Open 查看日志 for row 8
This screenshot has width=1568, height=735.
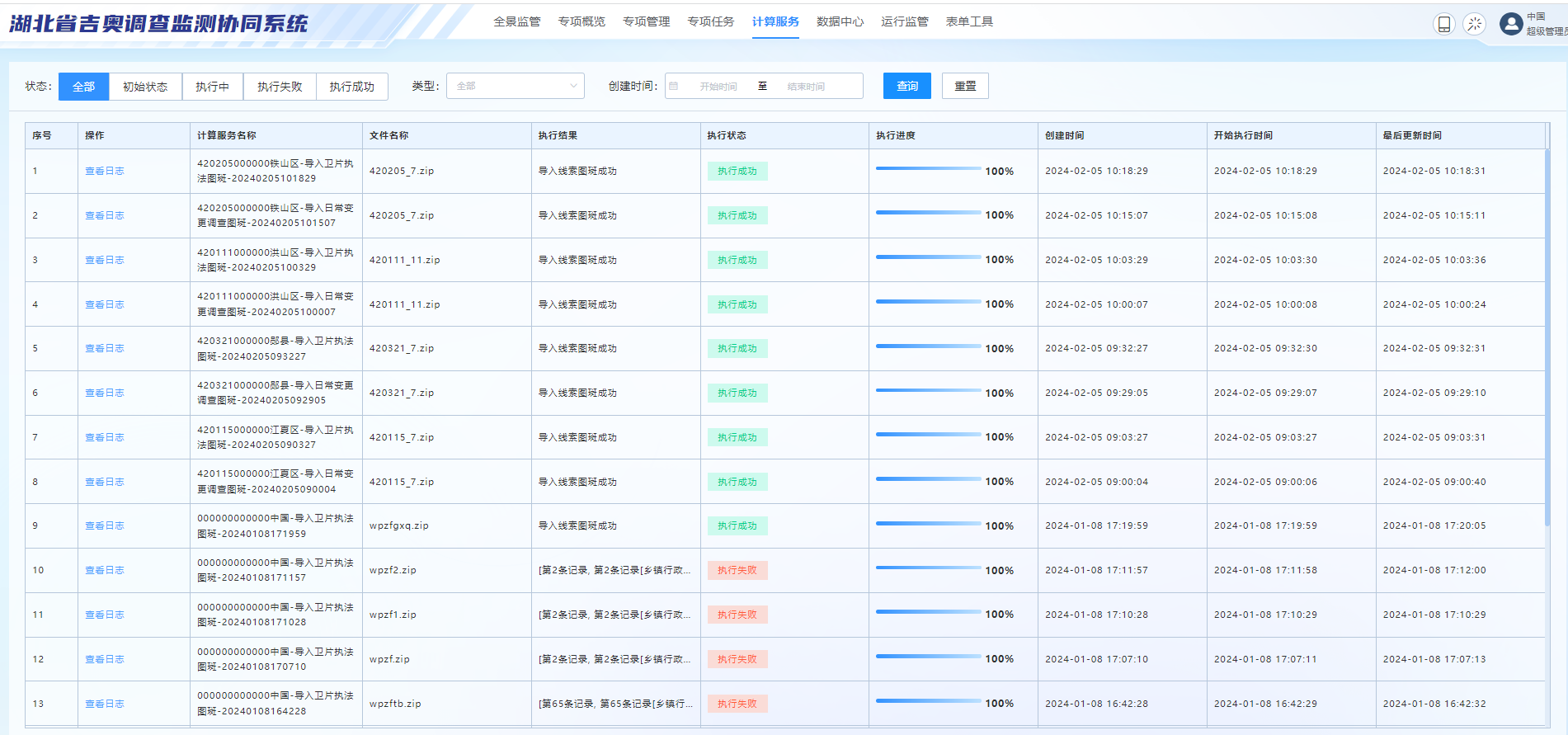point(105,482)
